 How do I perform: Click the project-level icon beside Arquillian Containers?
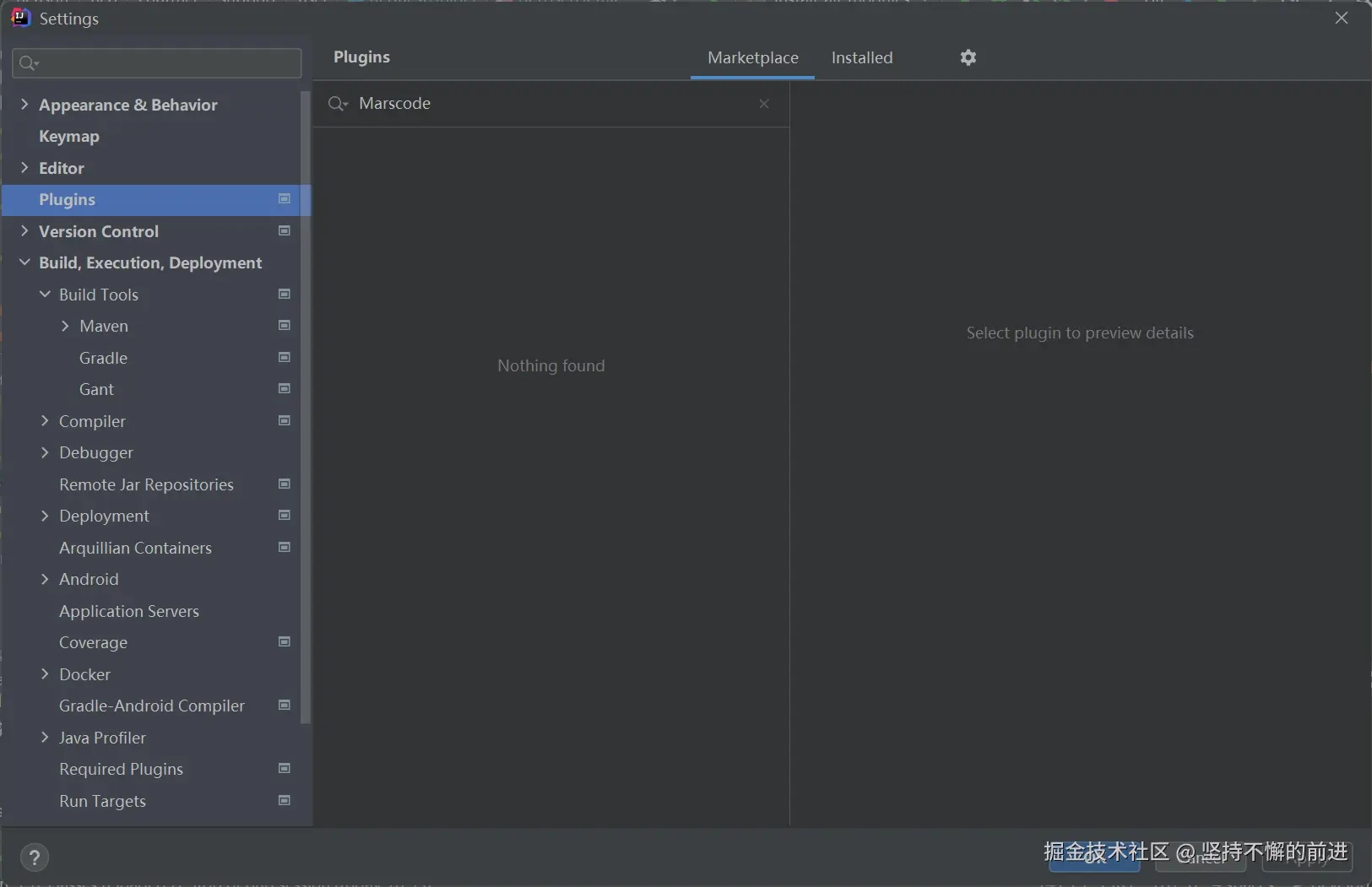285,547
